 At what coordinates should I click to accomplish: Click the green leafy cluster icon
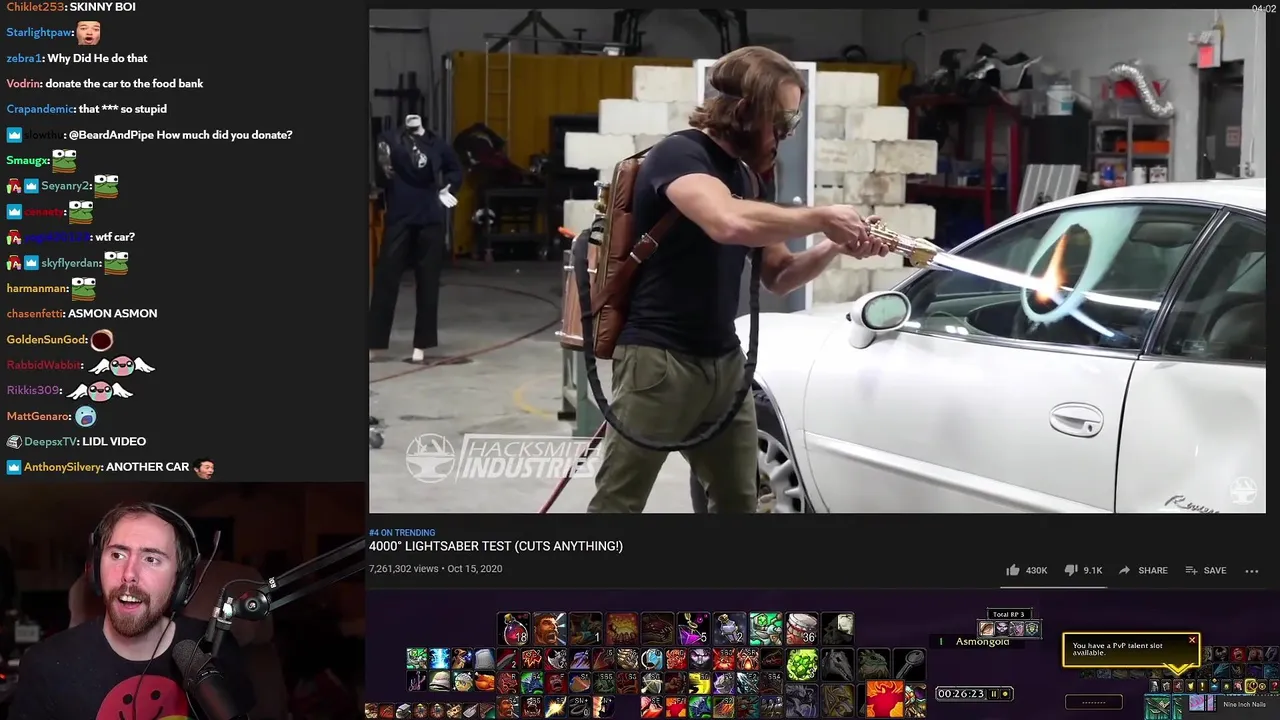coord(802,665)
